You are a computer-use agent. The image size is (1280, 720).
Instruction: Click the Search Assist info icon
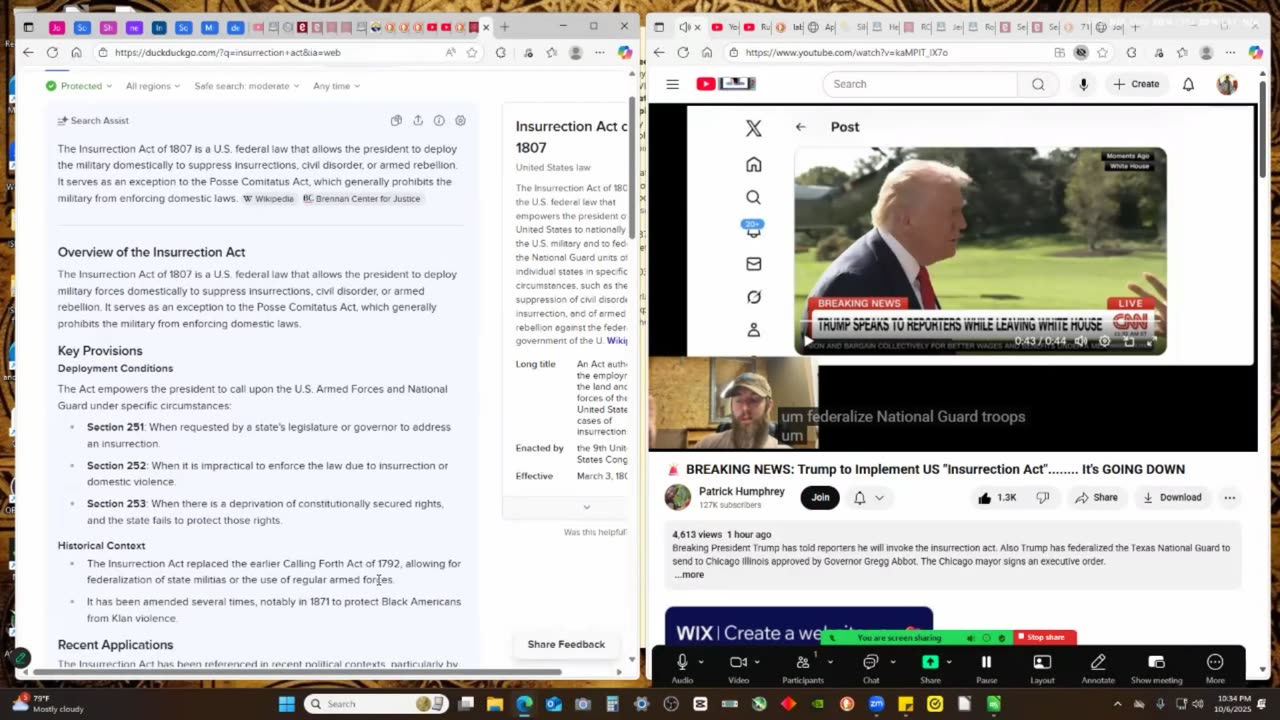(439, 120)
